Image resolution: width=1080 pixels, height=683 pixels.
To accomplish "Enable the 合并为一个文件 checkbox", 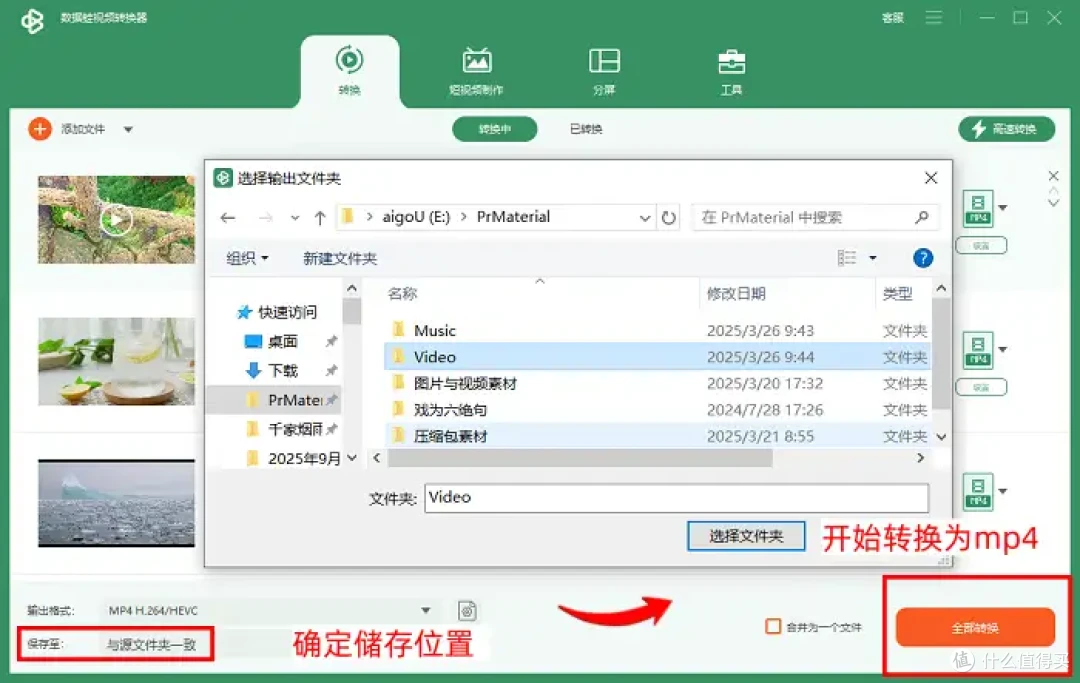I will [x=773, y=627].
